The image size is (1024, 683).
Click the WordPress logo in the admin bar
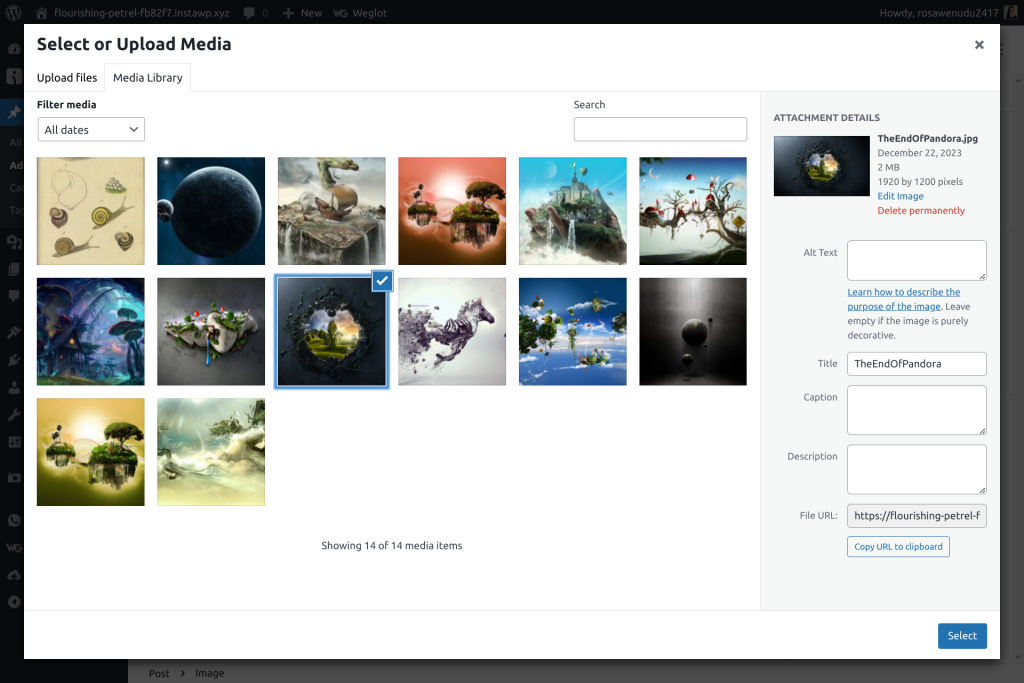(x=11, y=12)
